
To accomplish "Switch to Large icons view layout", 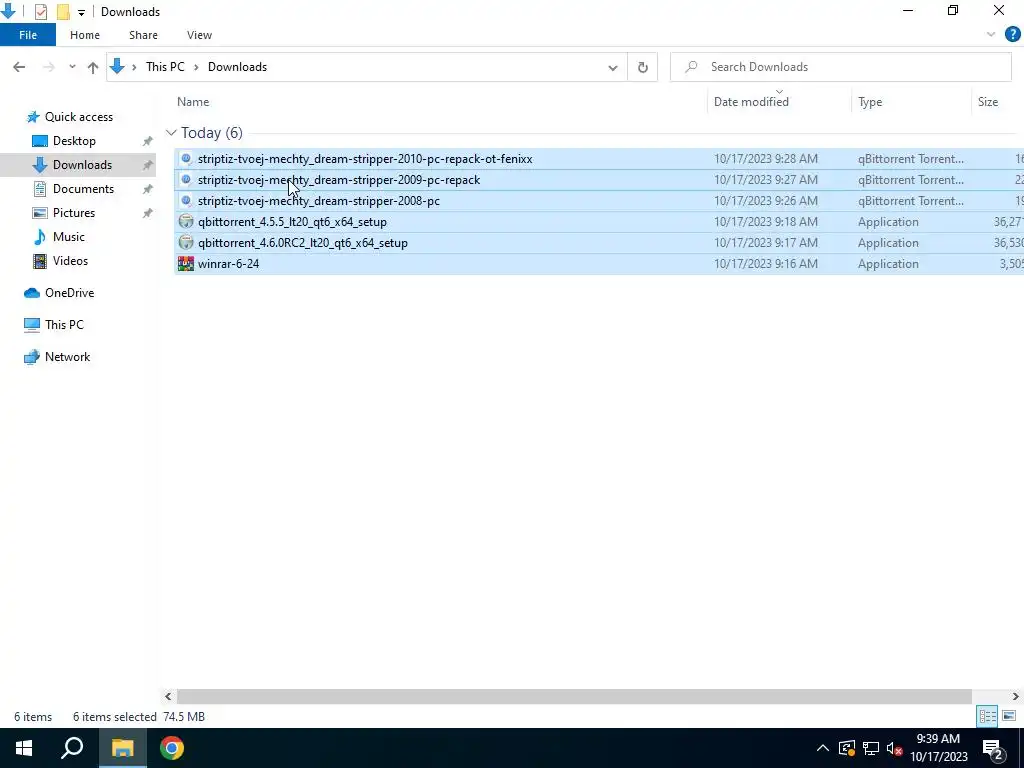I will click(x=1008, y=716).
